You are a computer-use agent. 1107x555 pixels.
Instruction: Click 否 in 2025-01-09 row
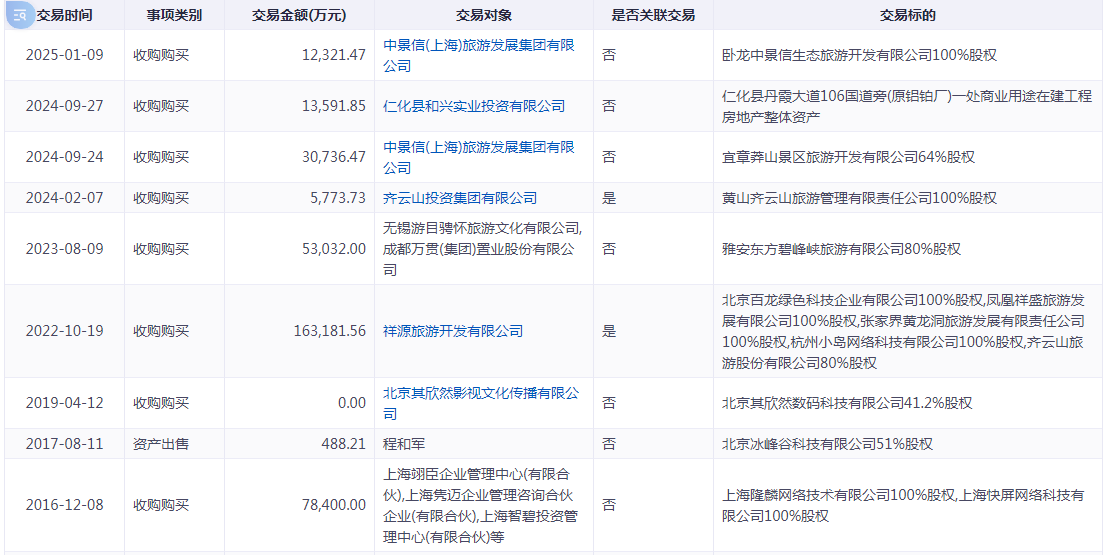pos(609,56)
